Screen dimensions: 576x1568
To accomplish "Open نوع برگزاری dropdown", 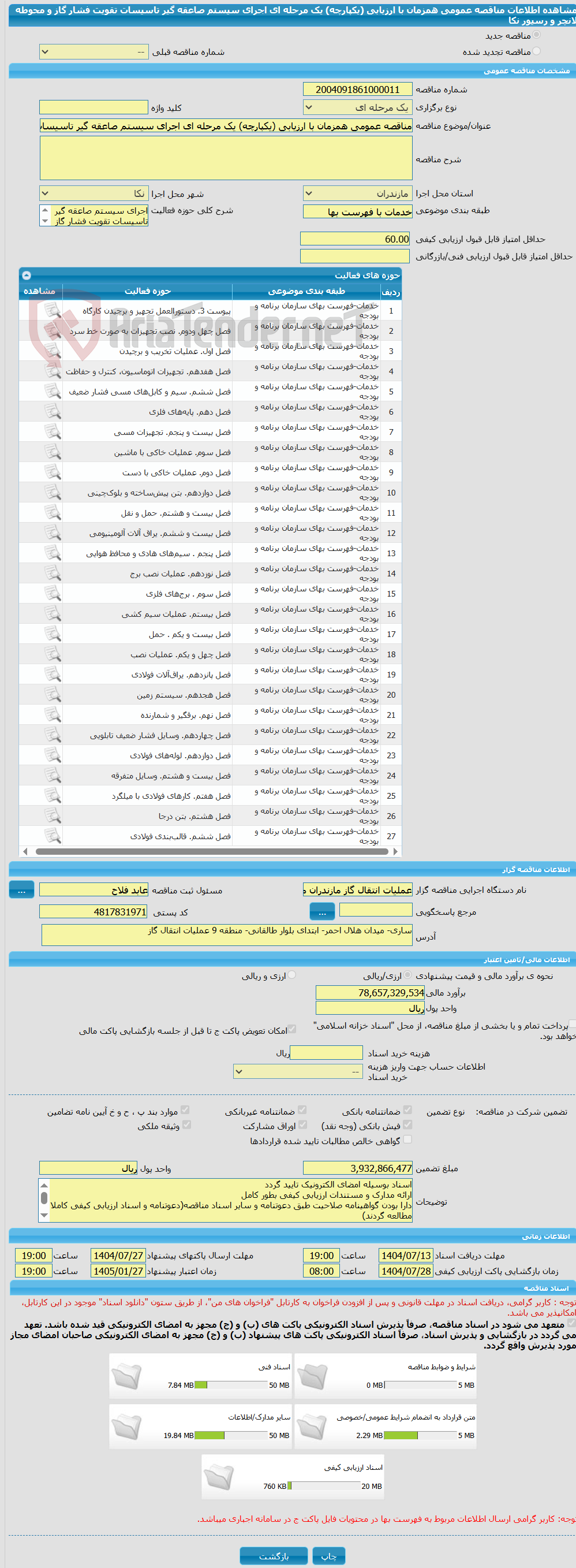I will (x=358, y=107).
